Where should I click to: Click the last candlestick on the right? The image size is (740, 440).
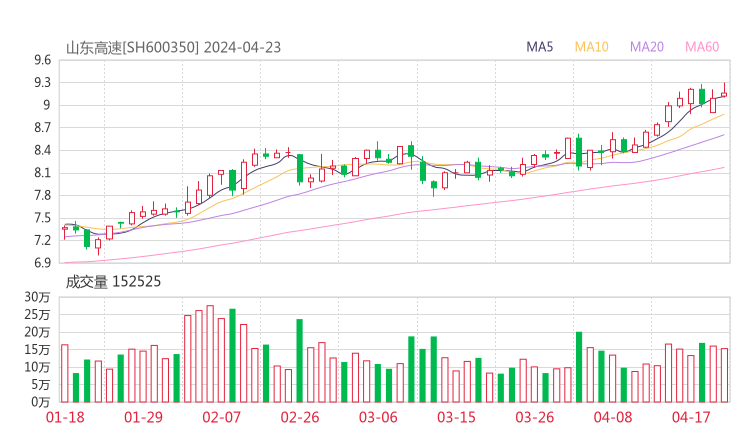coord(724,91)
